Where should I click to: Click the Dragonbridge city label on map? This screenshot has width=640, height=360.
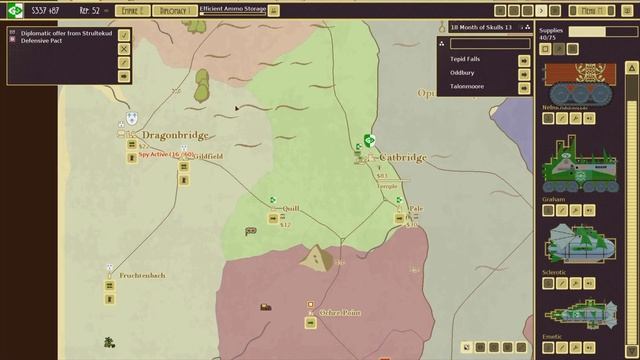point(175,135)
